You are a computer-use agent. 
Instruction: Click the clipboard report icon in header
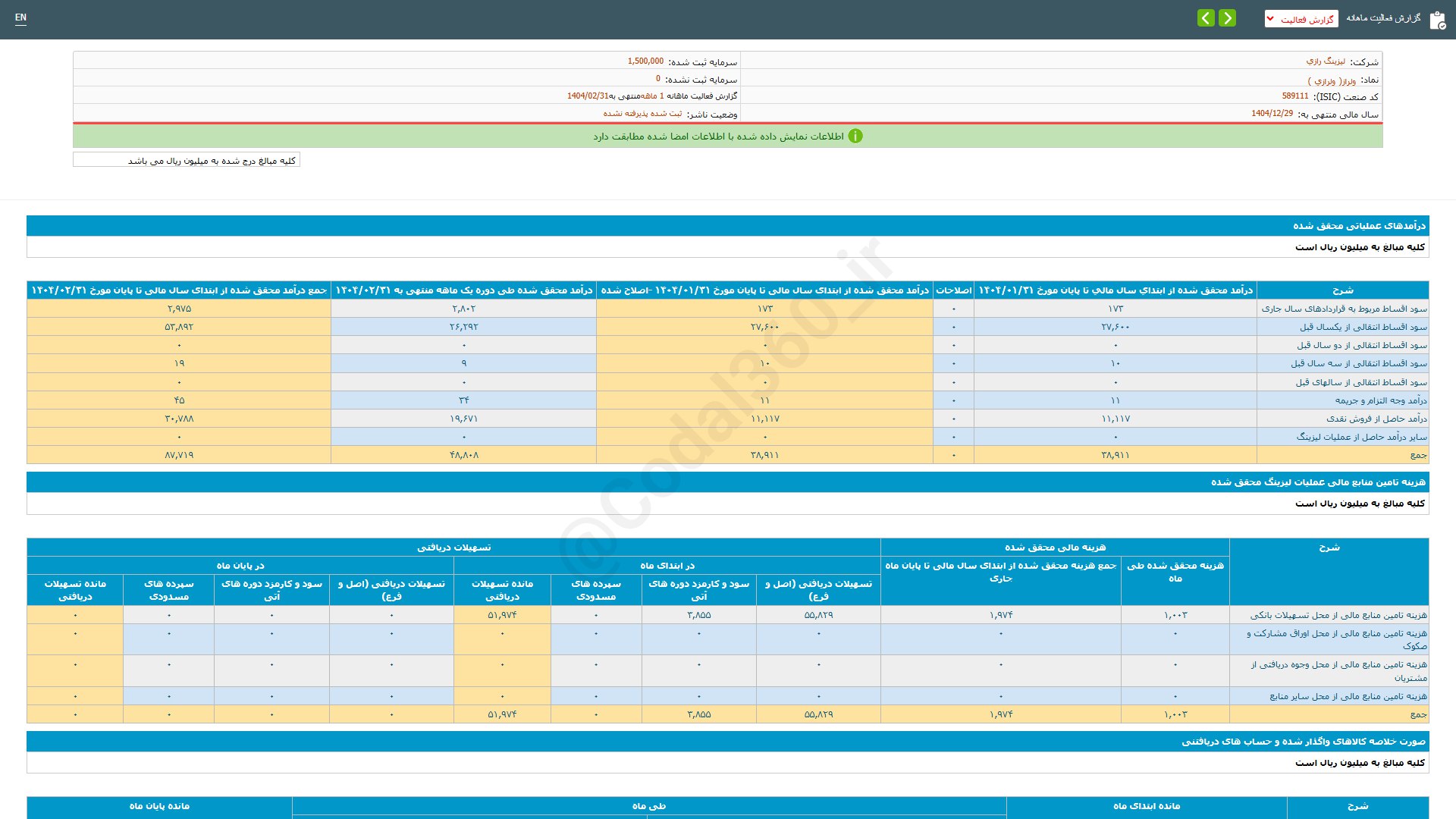coord(1437,20)
